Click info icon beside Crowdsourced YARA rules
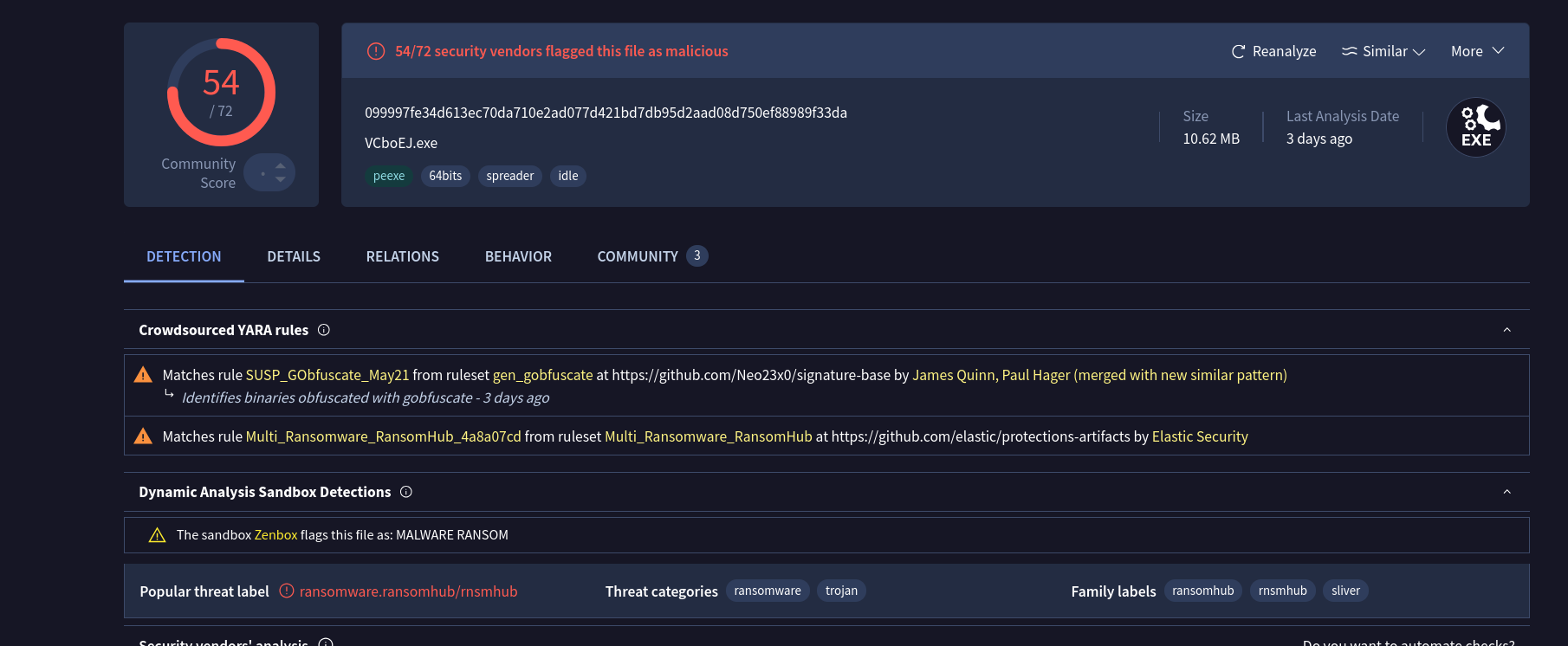Image resolution: width=1568 pixels, height=646 pixels. (324, 330)
